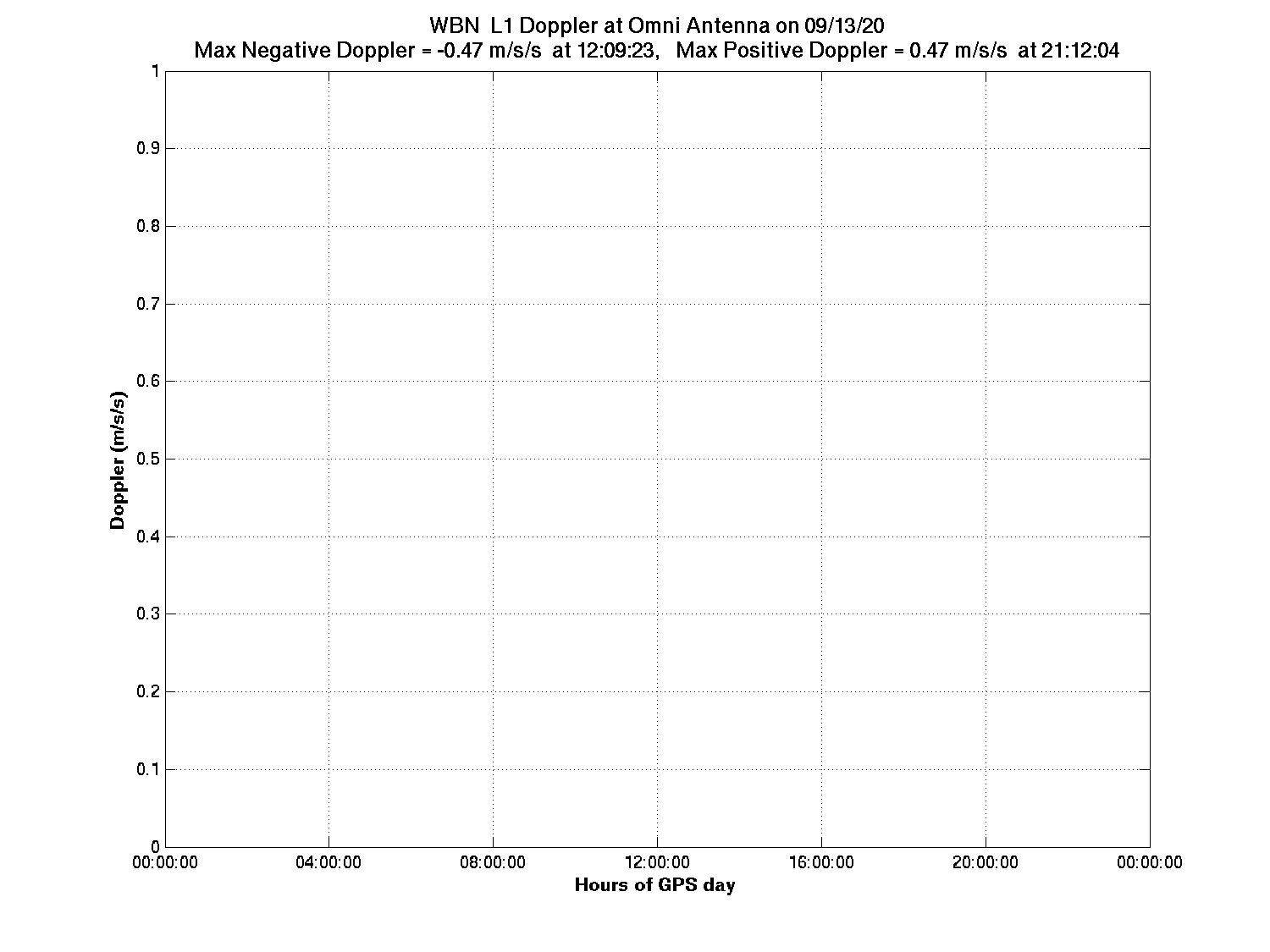The image size is (1270, 952).
Task: Click the 'Max Negative Doppler = -0.47 m/s/s' text
Action: point(367,51)
